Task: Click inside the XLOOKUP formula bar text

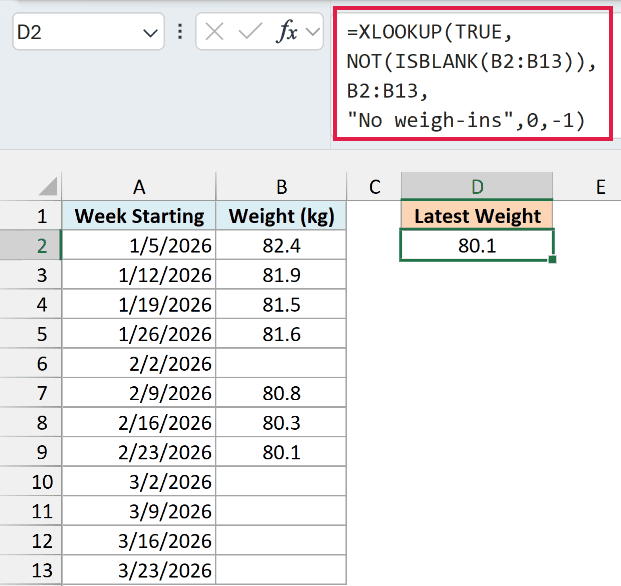Action: (x=473, y=74)
